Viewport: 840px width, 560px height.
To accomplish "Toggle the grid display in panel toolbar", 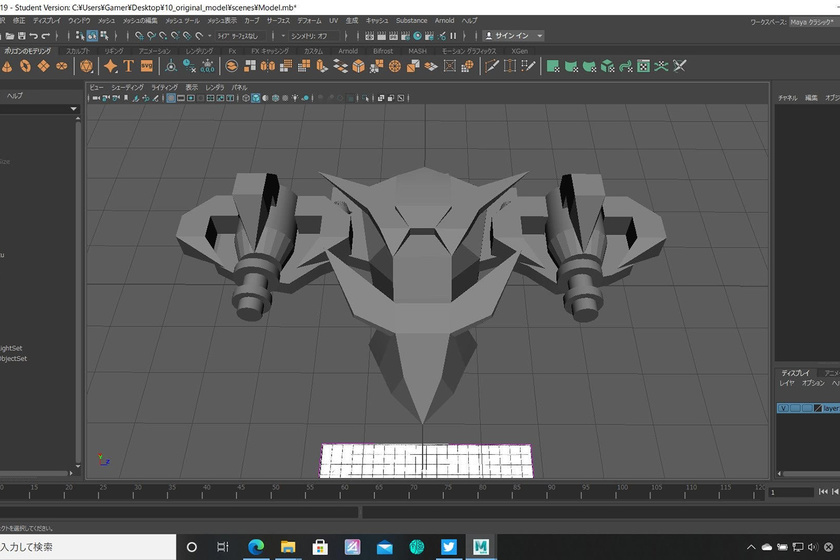I will tap(171, 99).
